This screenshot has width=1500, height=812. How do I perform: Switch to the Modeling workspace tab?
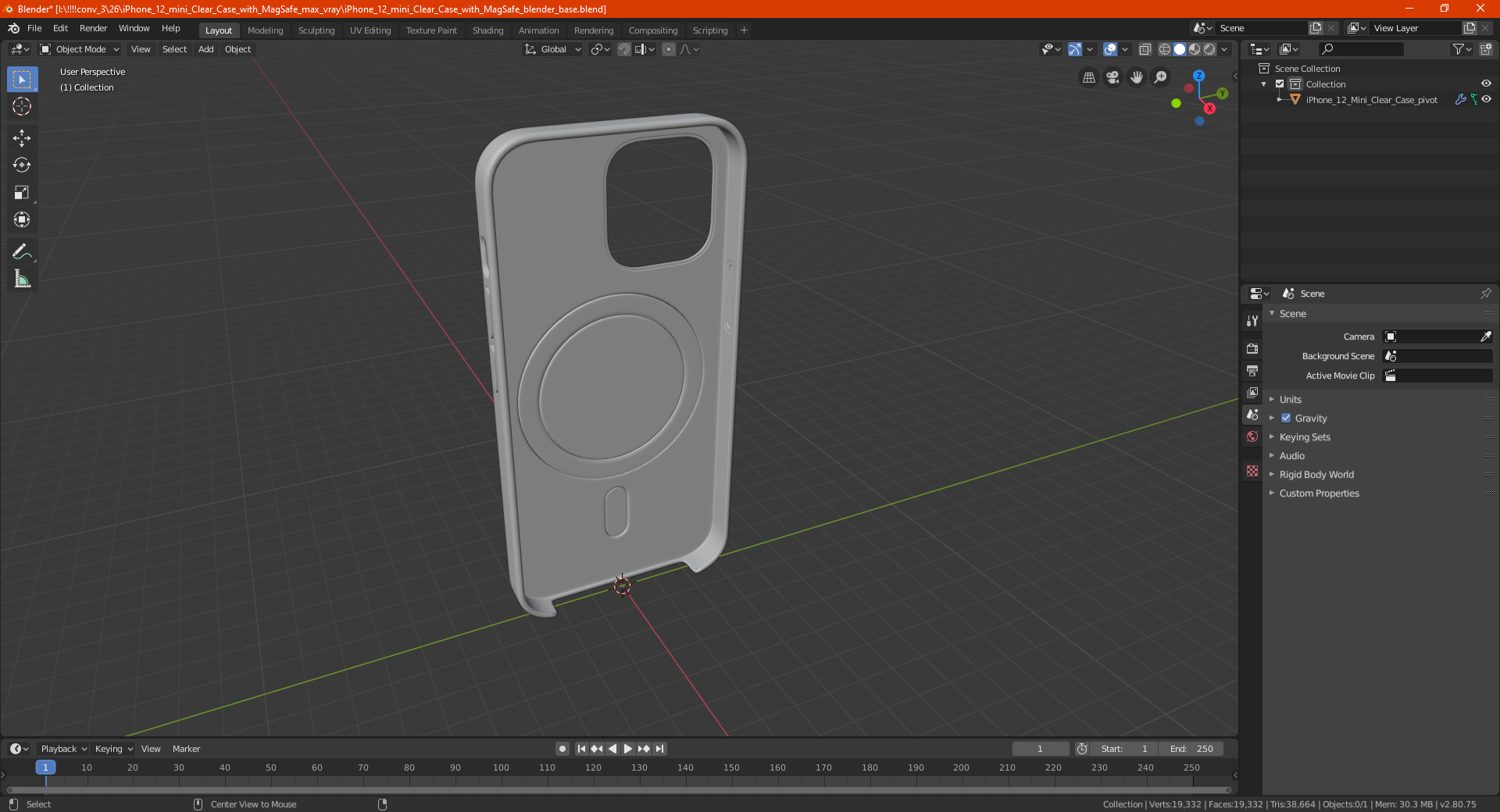(266, 30)
